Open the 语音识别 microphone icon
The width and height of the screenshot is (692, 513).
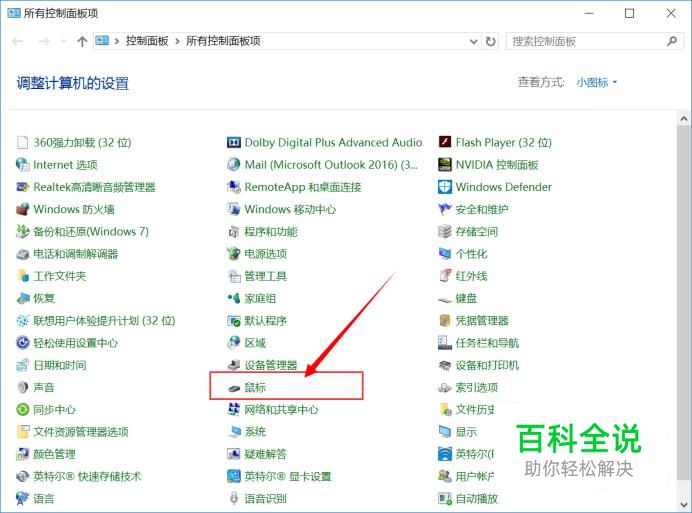click(x=234, y=498)
